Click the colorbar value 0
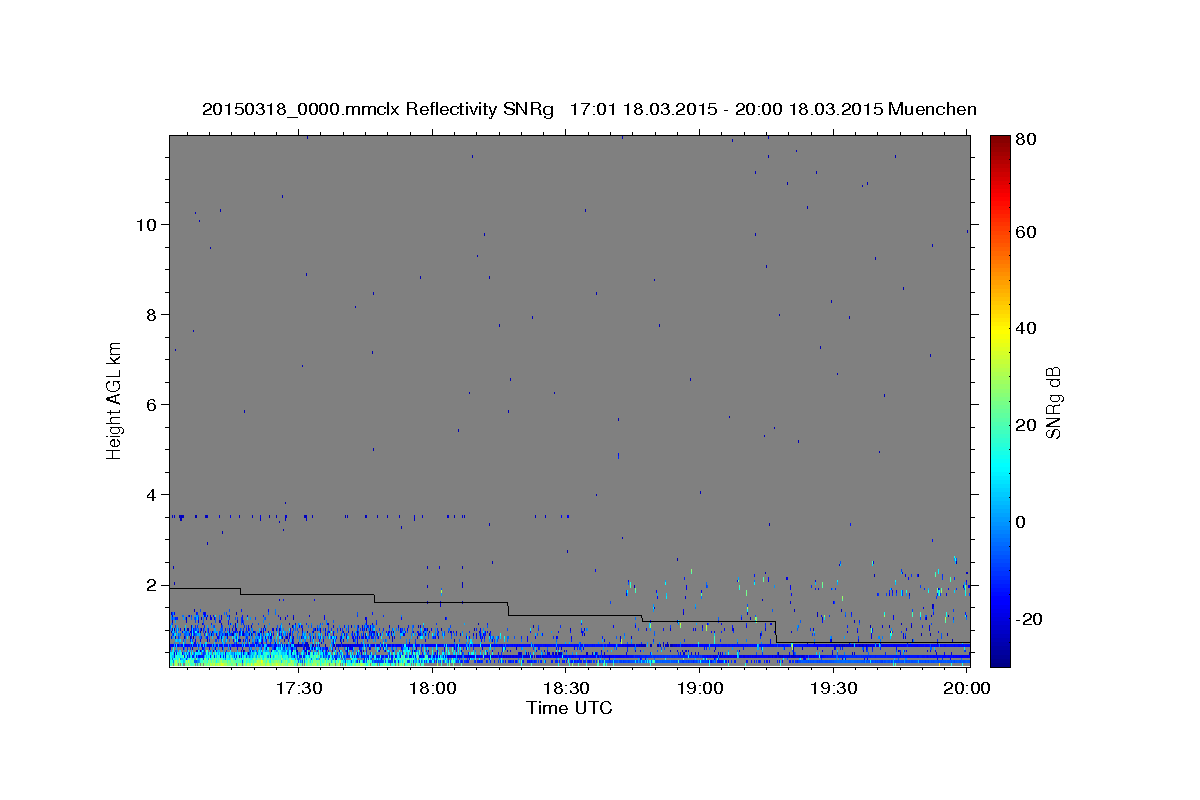This screenshot has width=1200, height=800. click(1020, 522)
